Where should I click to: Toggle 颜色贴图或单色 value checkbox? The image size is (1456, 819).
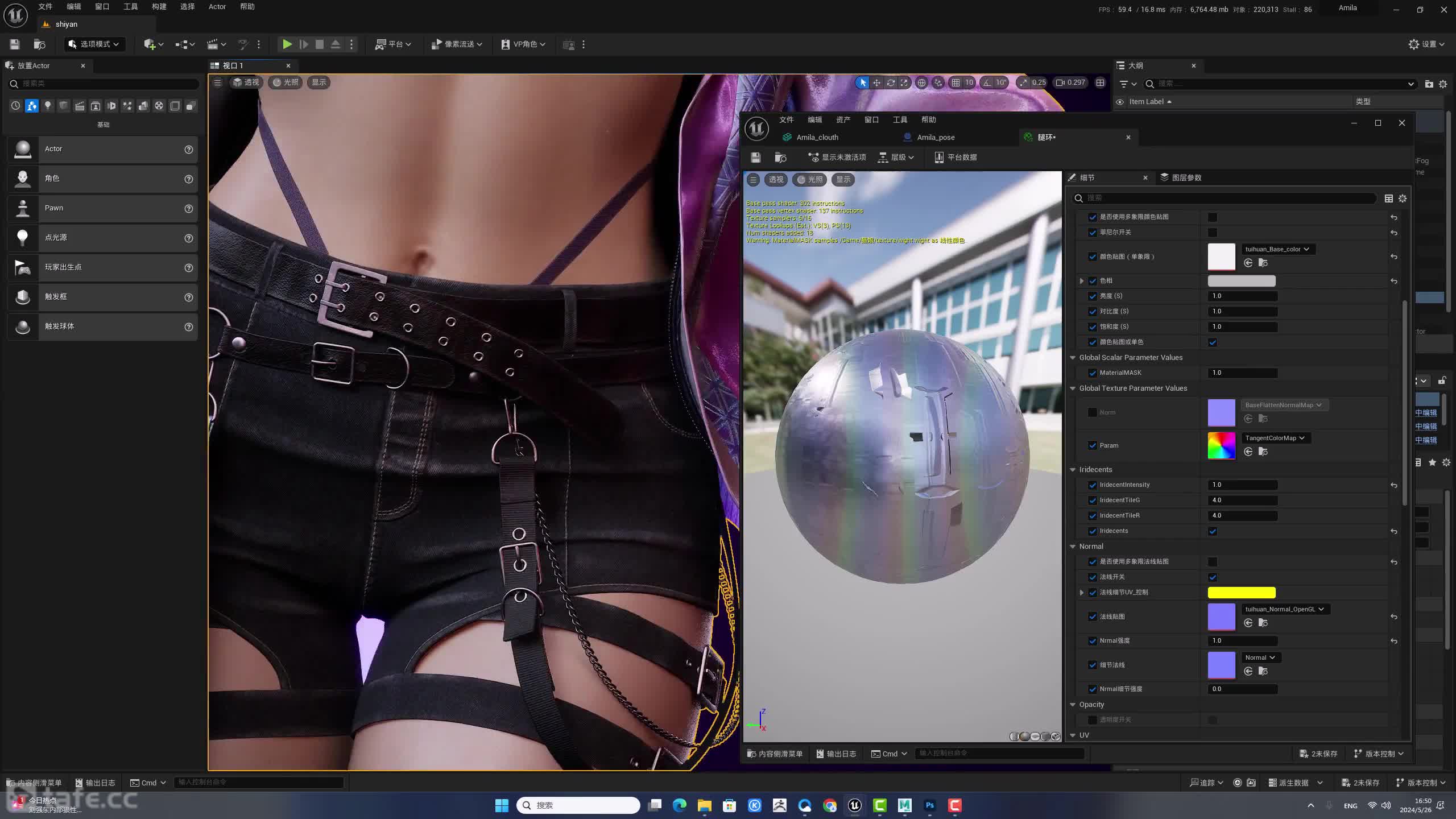1213,342
